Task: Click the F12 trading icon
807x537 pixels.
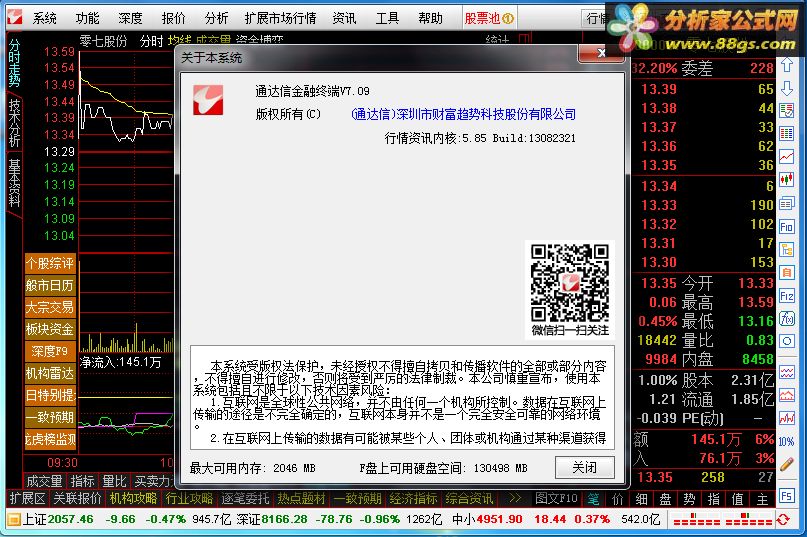Action: point(786,296)
